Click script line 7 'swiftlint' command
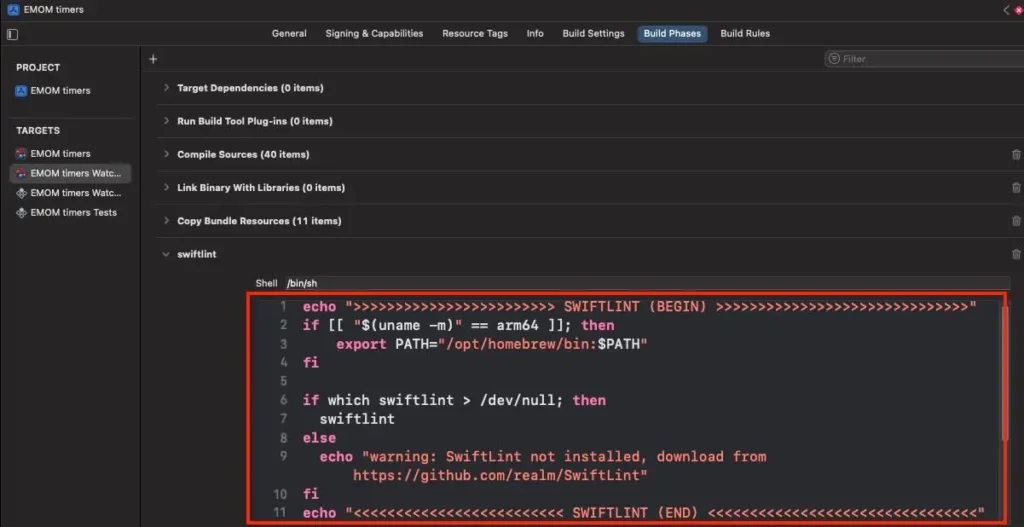Viewport: 1024px width, 527px height. point(357,419)
